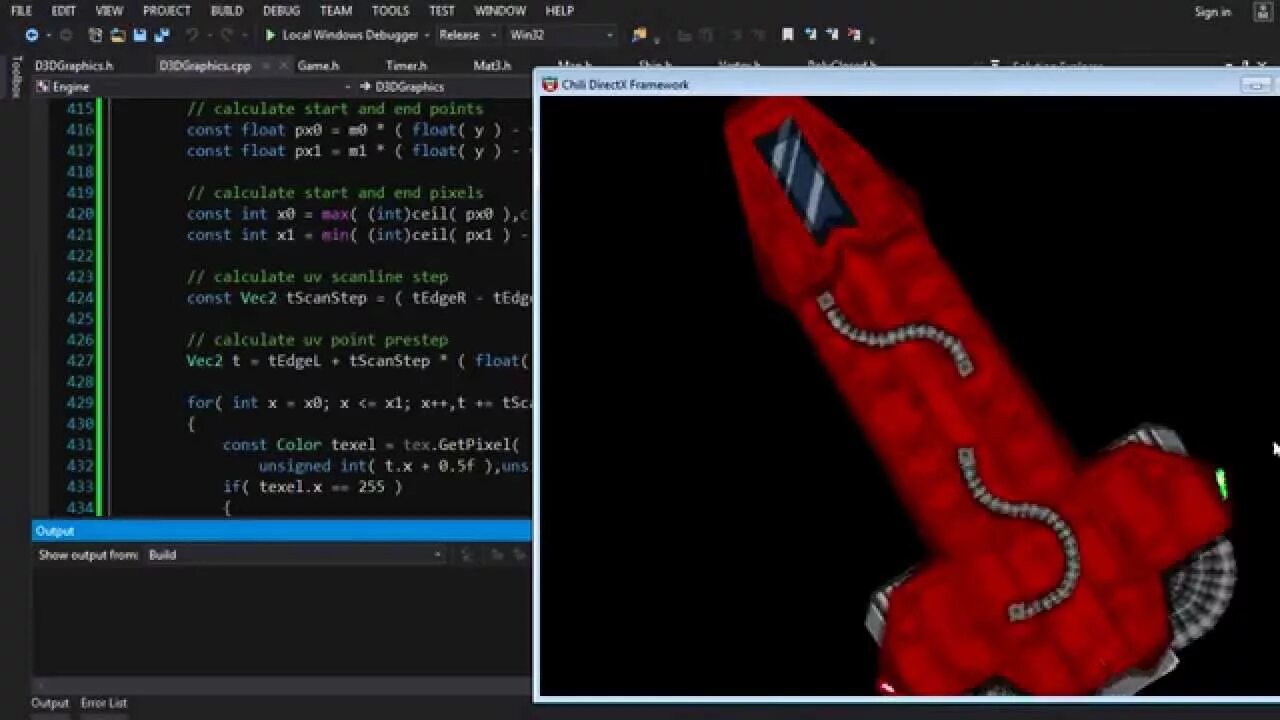Open the PROJECT menu
1280x720 pixels.
click(x=166, y=11)
